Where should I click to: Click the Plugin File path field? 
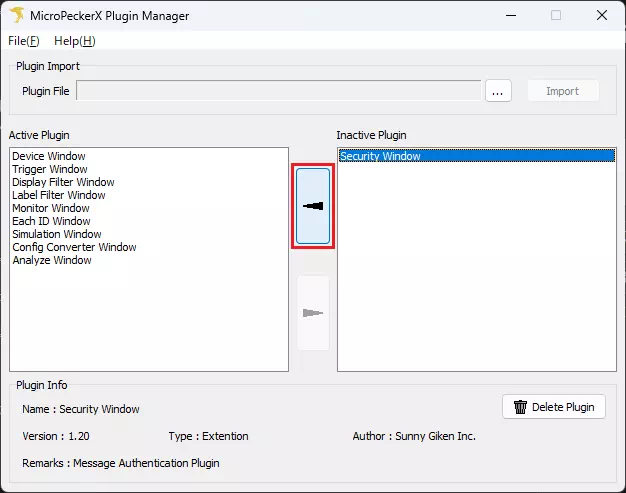(x=279, y=91)
